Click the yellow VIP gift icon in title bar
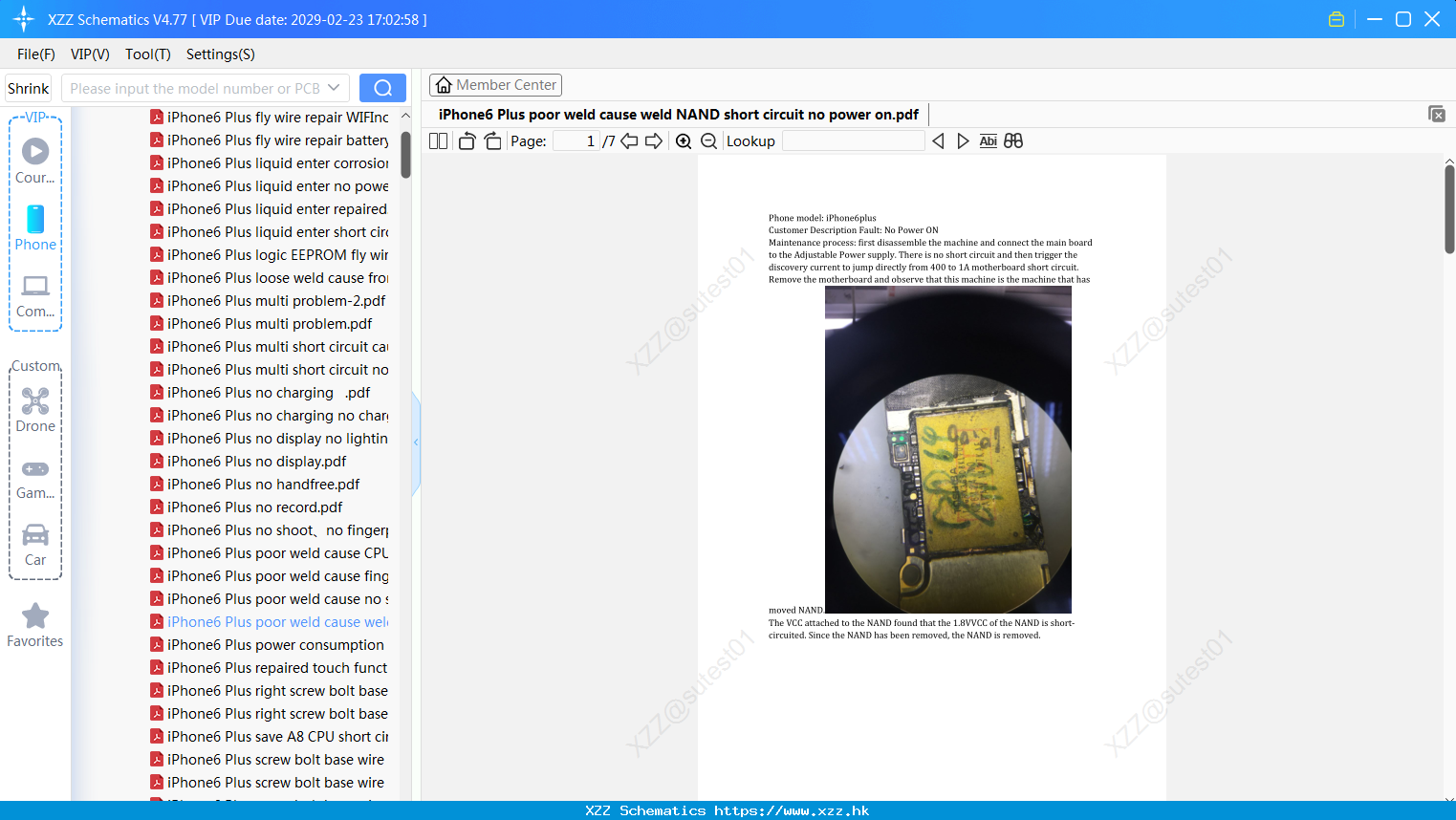The height and width of the screenshot is (820, 1456). (1336, 19)
